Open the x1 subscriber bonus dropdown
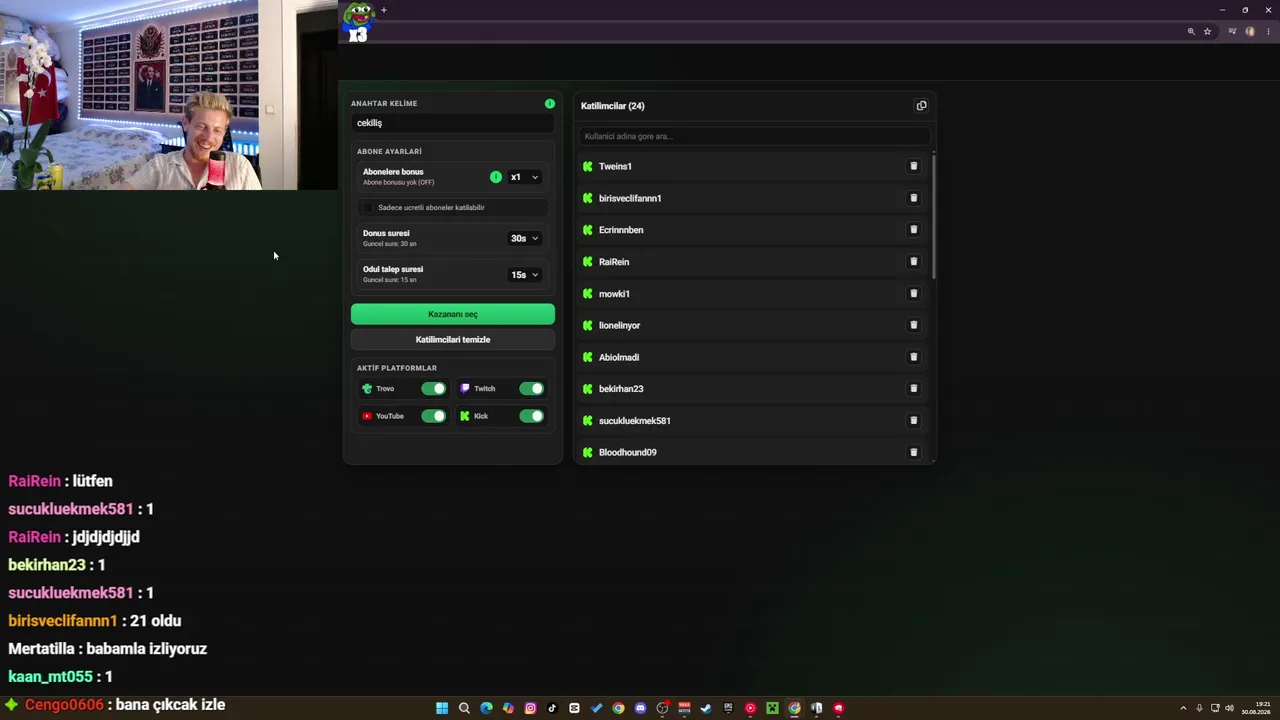Screen dimensions: 1280x720 click(524, 177)
